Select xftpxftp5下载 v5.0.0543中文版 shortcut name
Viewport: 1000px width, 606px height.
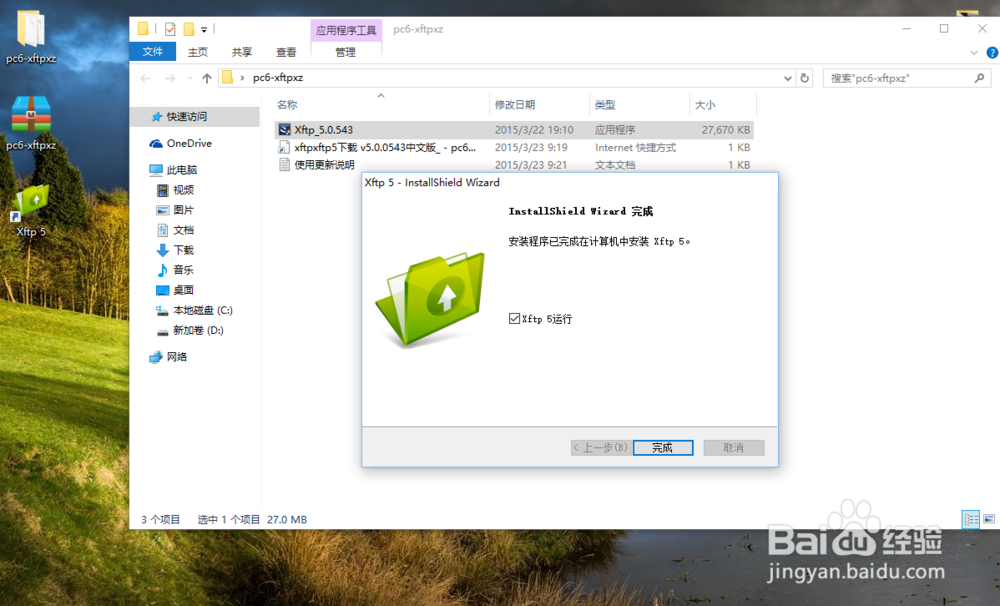point(385,147)
